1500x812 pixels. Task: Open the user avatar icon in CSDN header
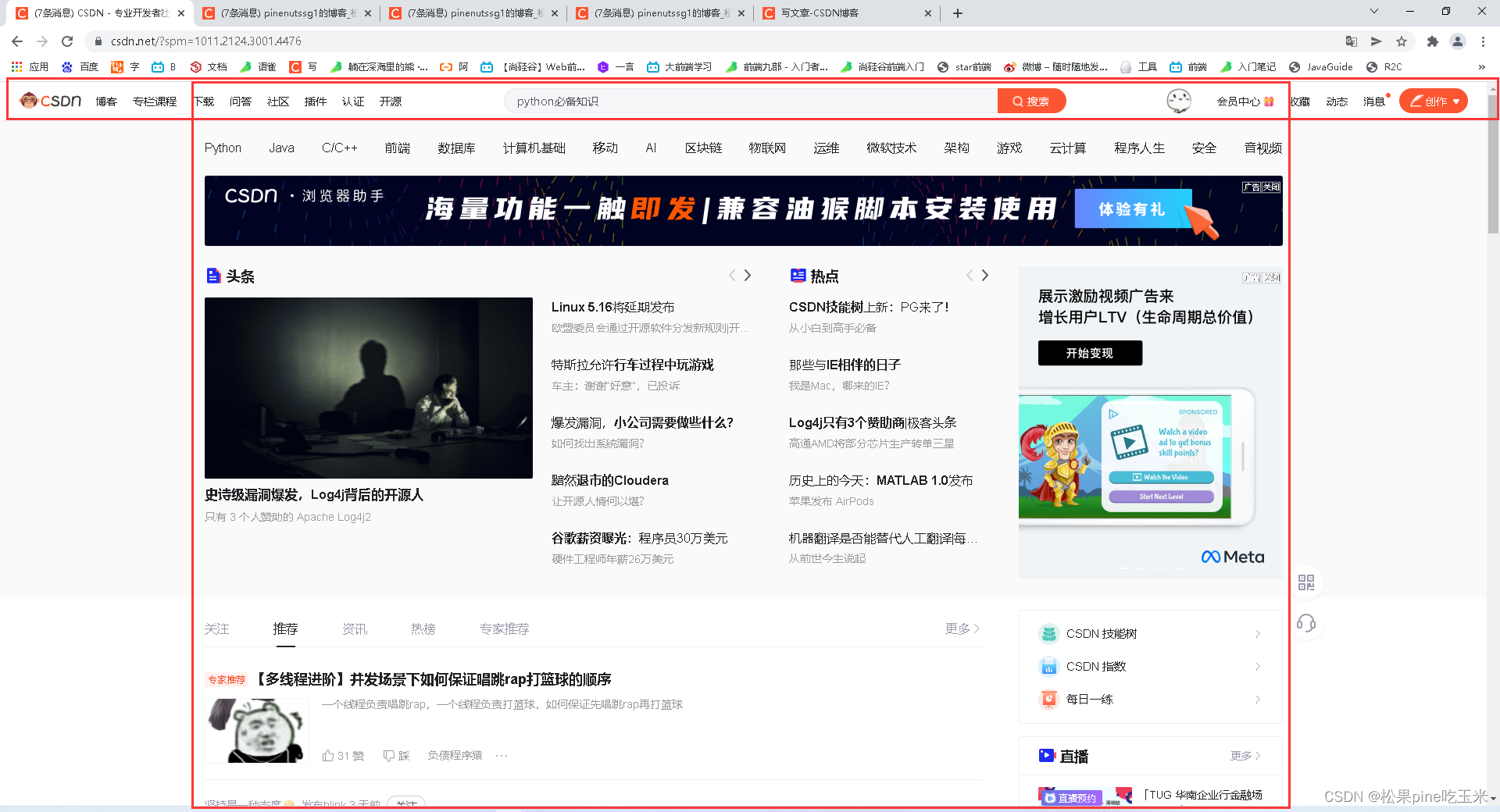(x=1179, y=101)
